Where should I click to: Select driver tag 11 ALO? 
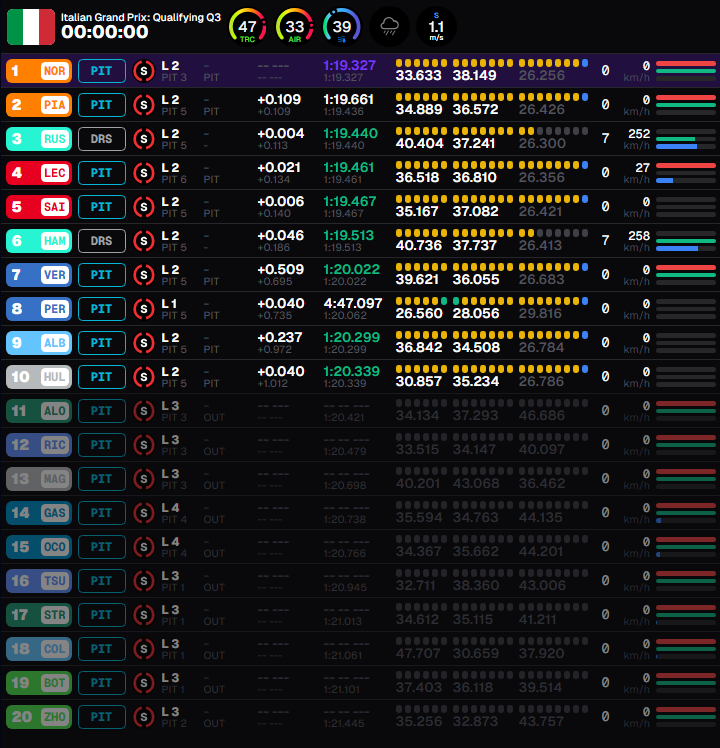click(x=39, y=411)
